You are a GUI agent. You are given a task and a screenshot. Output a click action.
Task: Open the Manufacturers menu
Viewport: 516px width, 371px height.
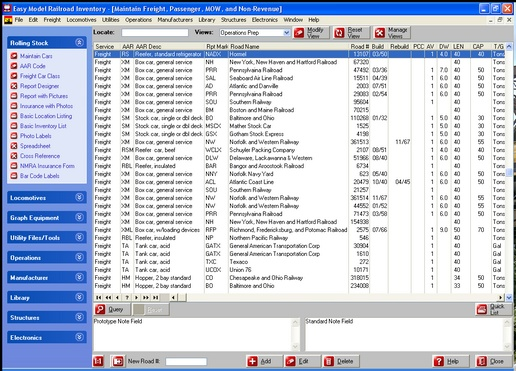[x=175, y=20]
